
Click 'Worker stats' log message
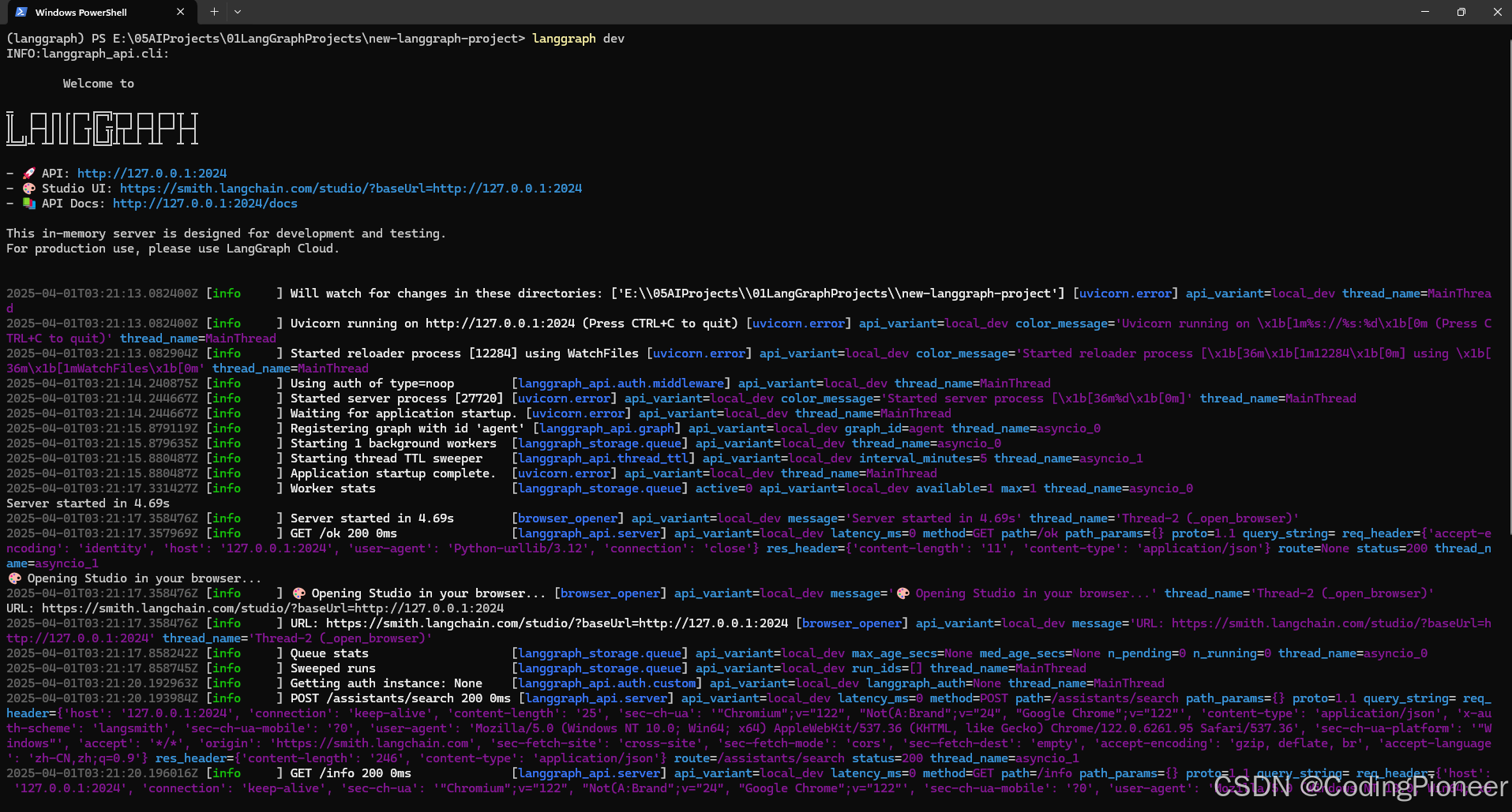tap(332, 488)
